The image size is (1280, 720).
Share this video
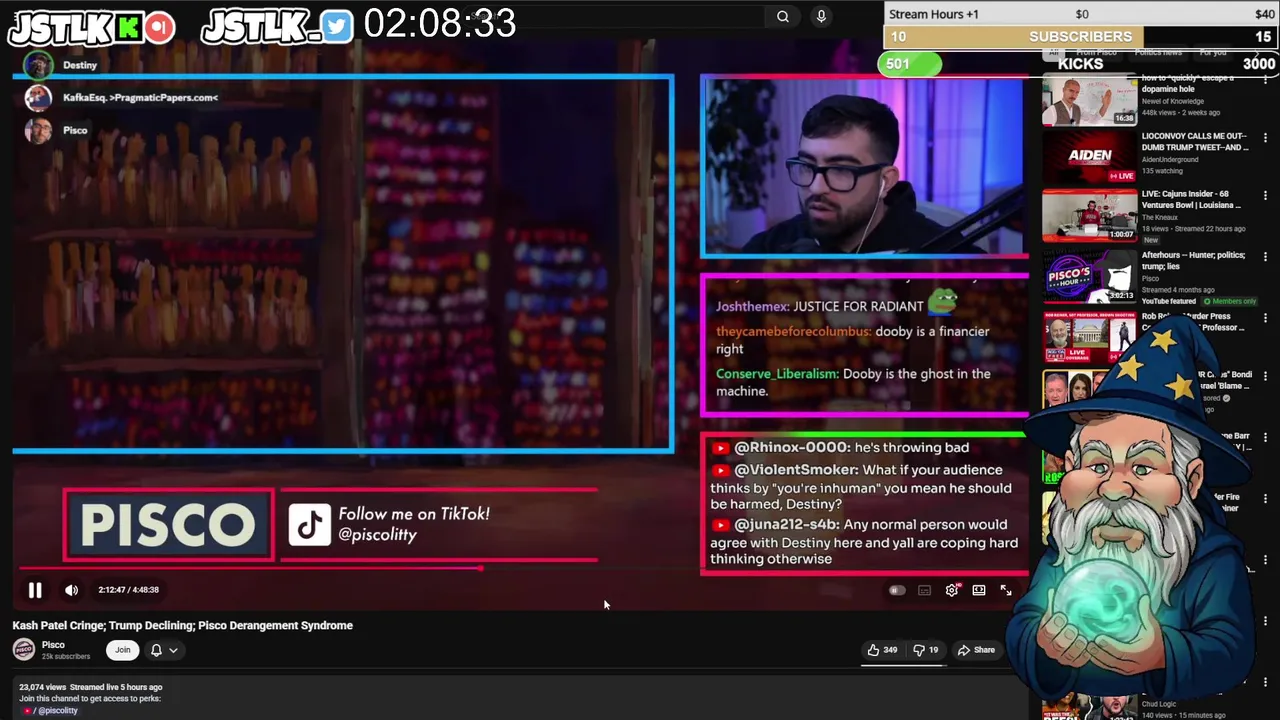tap(976, 650)
